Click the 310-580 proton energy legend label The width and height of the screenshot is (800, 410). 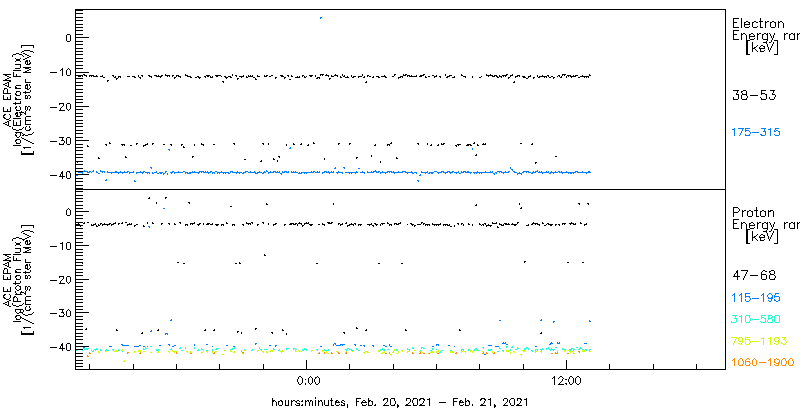pyautogui.click(x=756, y=320)
